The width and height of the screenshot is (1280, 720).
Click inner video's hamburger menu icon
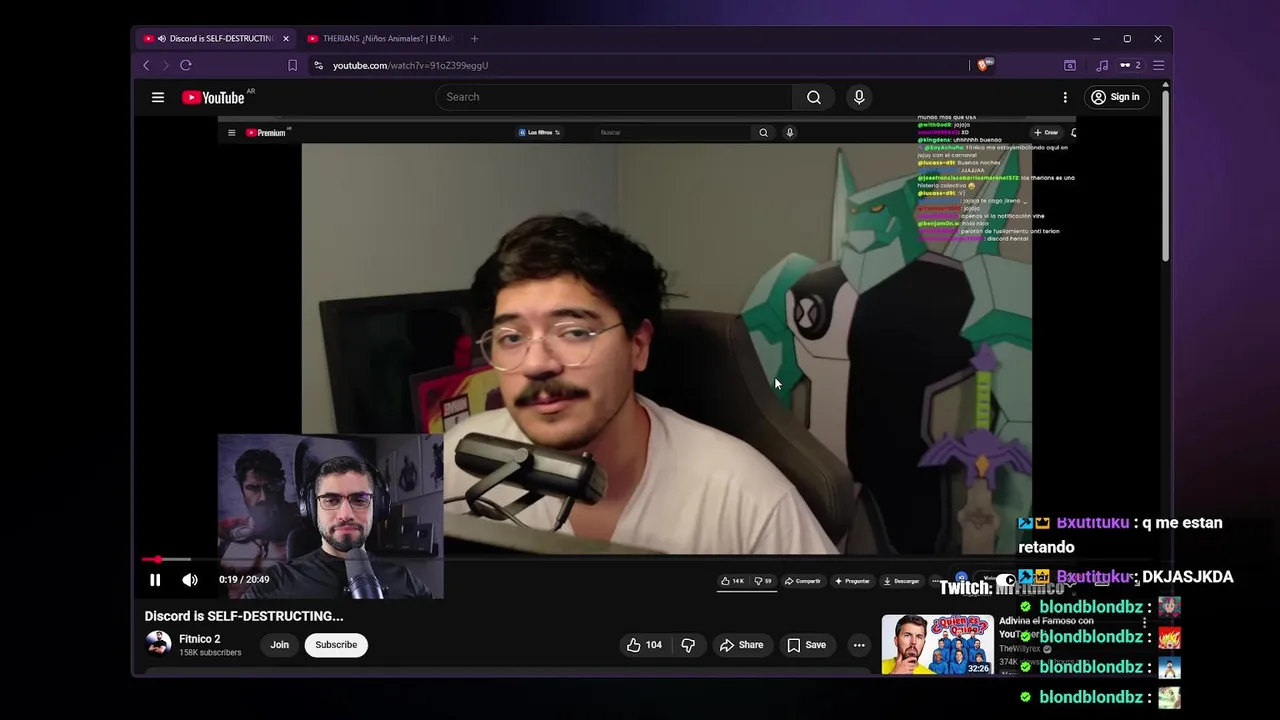232,132
